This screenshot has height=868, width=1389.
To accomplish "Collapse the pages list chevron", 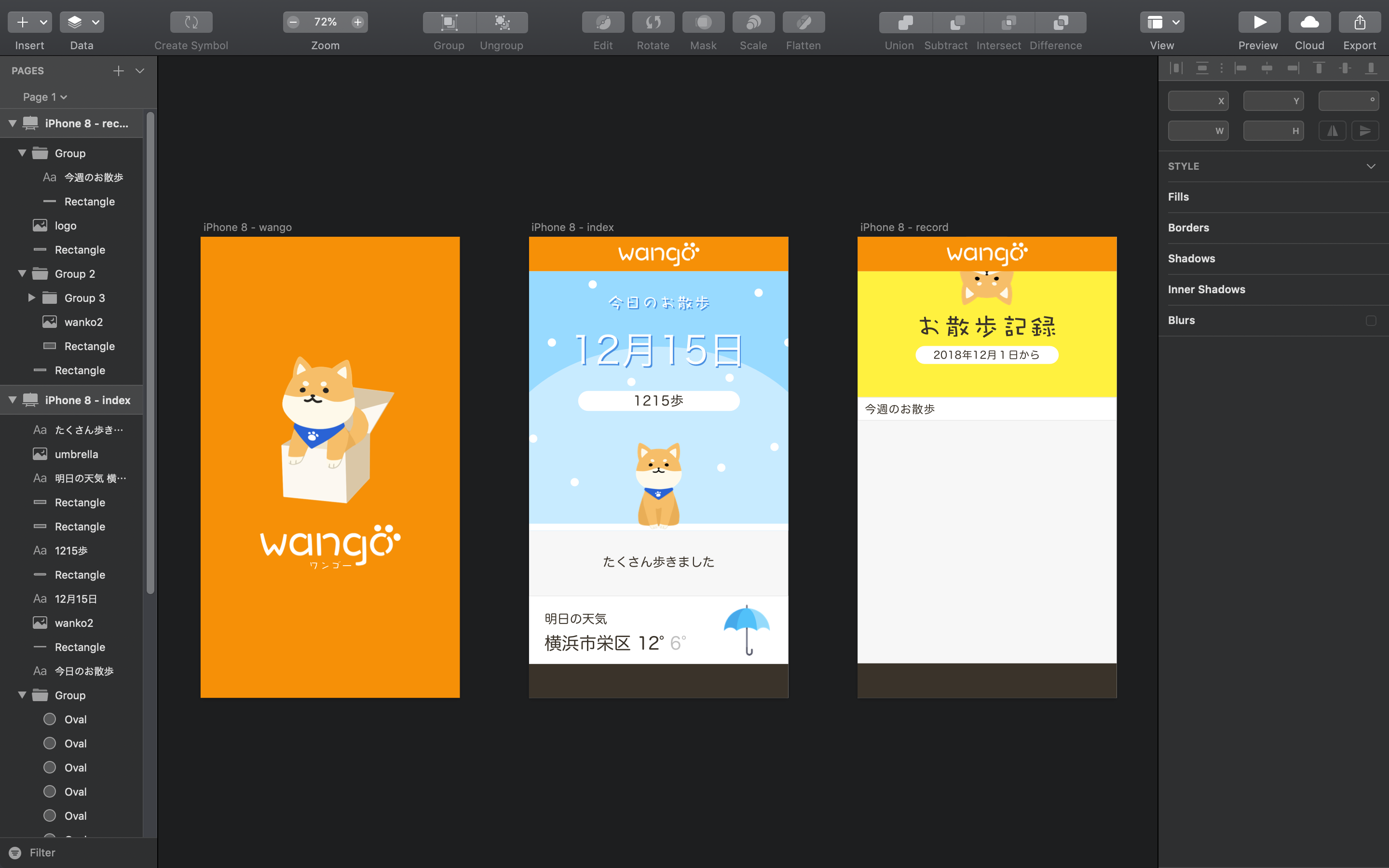I will 139,70.
